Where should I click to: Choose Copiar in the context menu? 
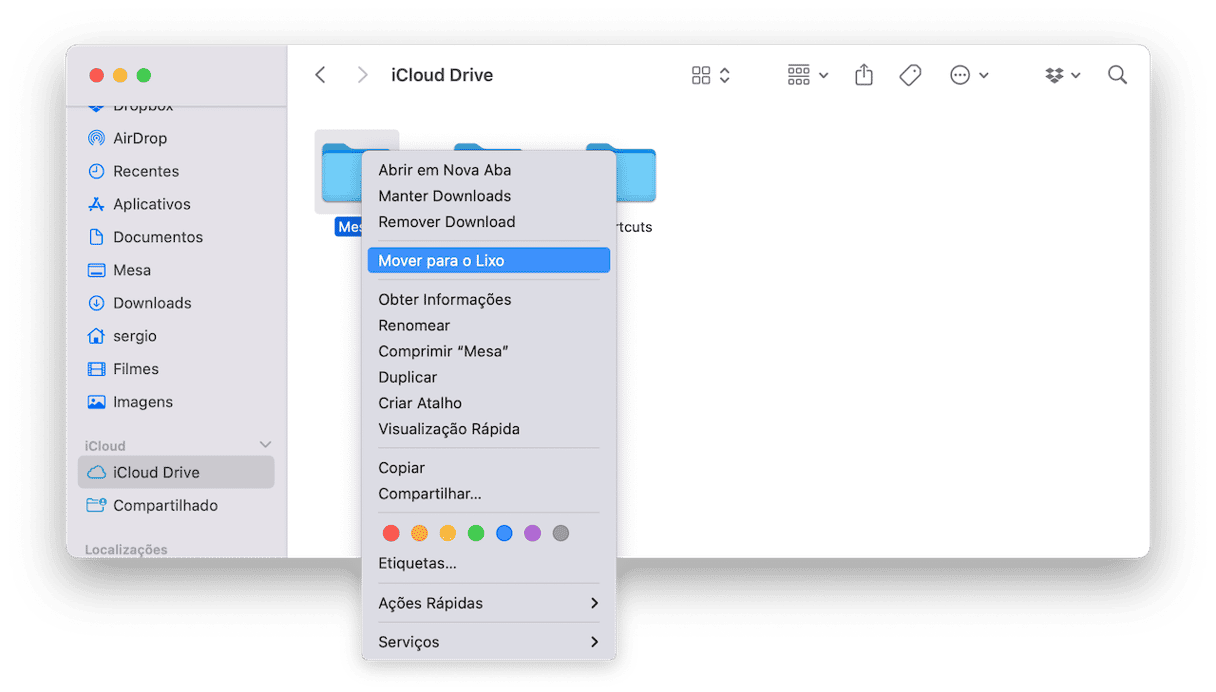pyautogui.click(x=488, y=468)
